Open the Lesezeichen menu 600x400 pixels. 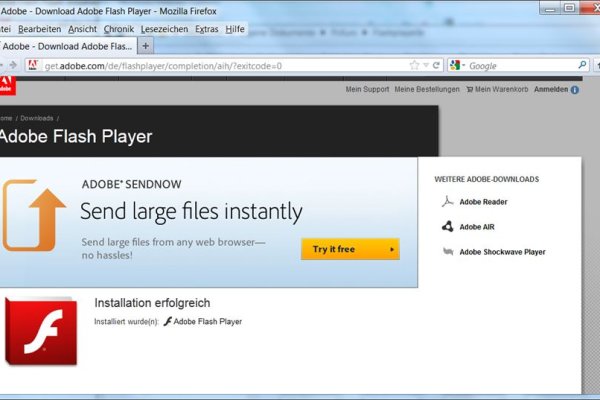point(163,29)
